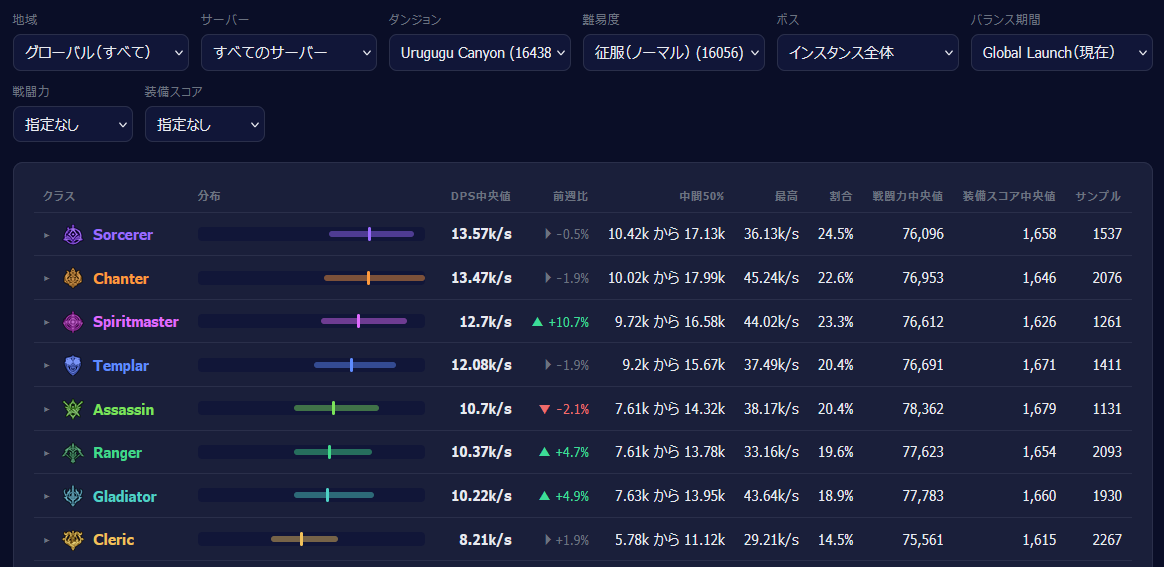Screen dimensions: 1164x567
Task: Click the Assassin class name
Action: coord(123,409)
